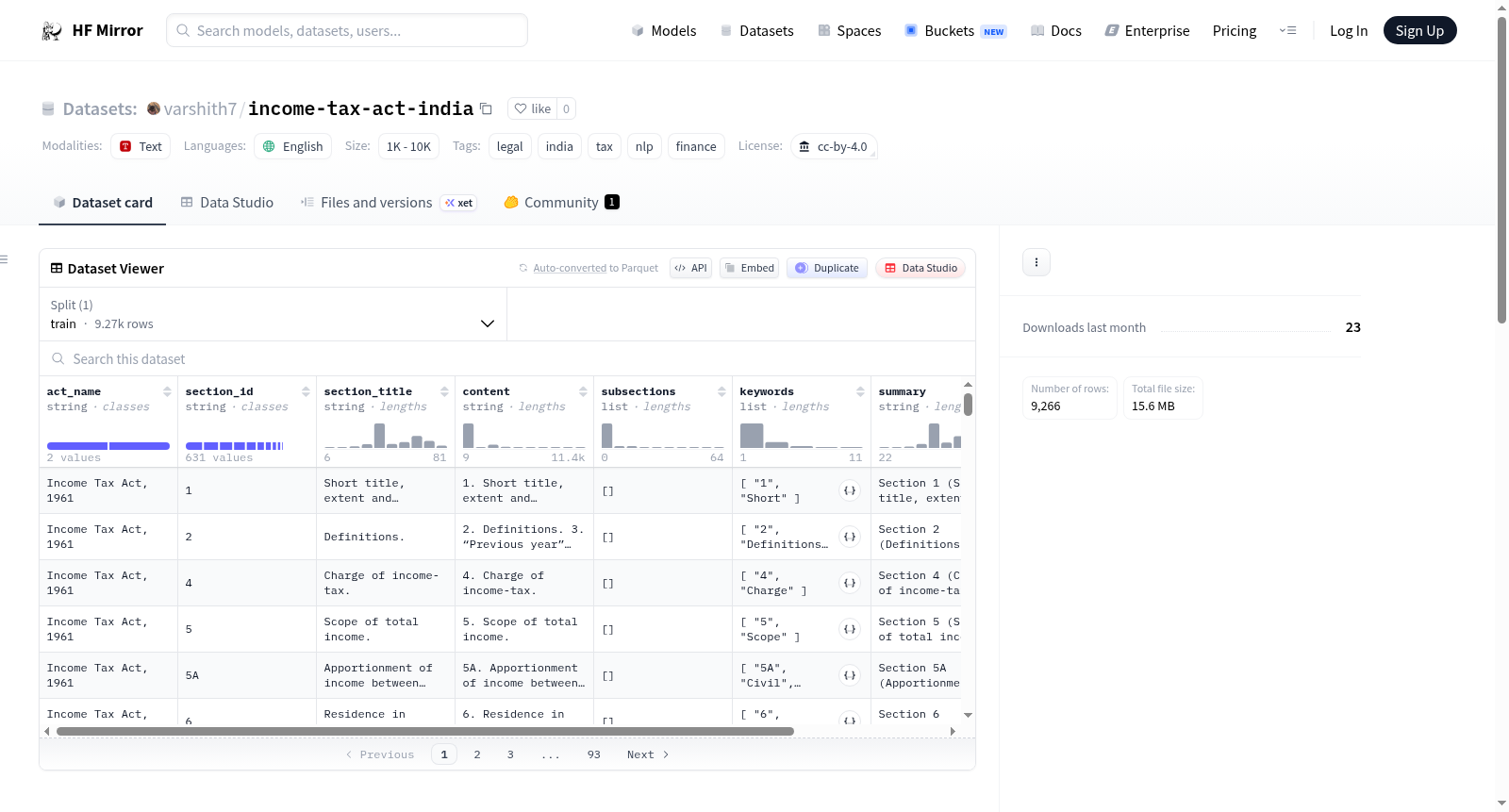Filter by the tax tag
Viewport: 1509px width, 812px height.
605,146
